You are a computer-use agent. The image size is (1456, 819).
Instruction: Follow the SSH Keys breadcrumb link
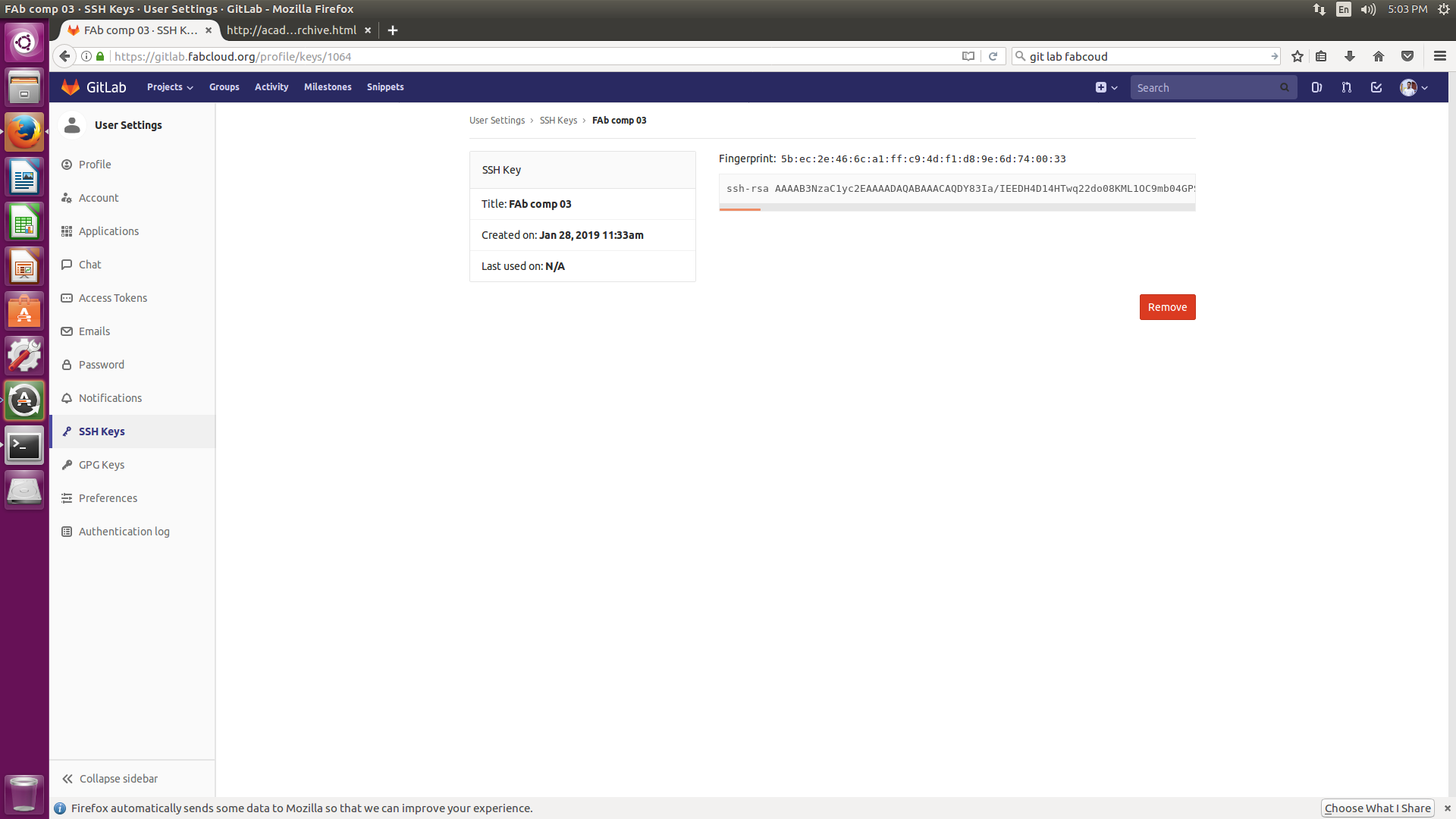[x=558, y=120]
